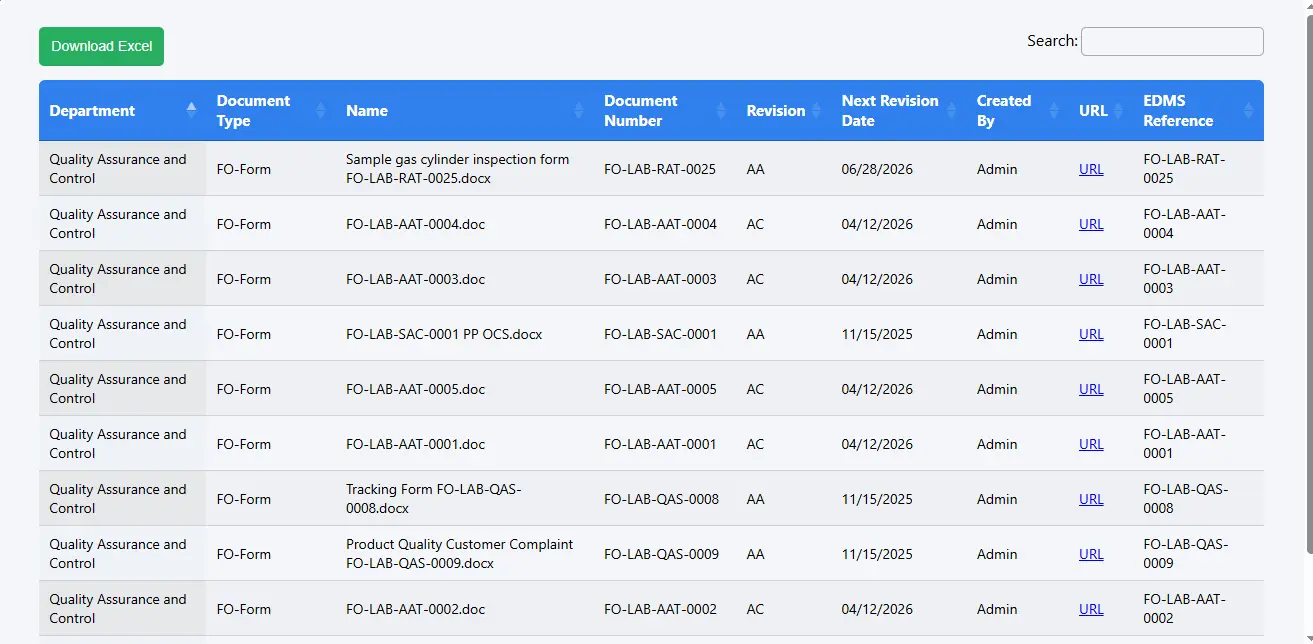Click the Department header label
Viewport: 1313px width, 644px height.
92,111
